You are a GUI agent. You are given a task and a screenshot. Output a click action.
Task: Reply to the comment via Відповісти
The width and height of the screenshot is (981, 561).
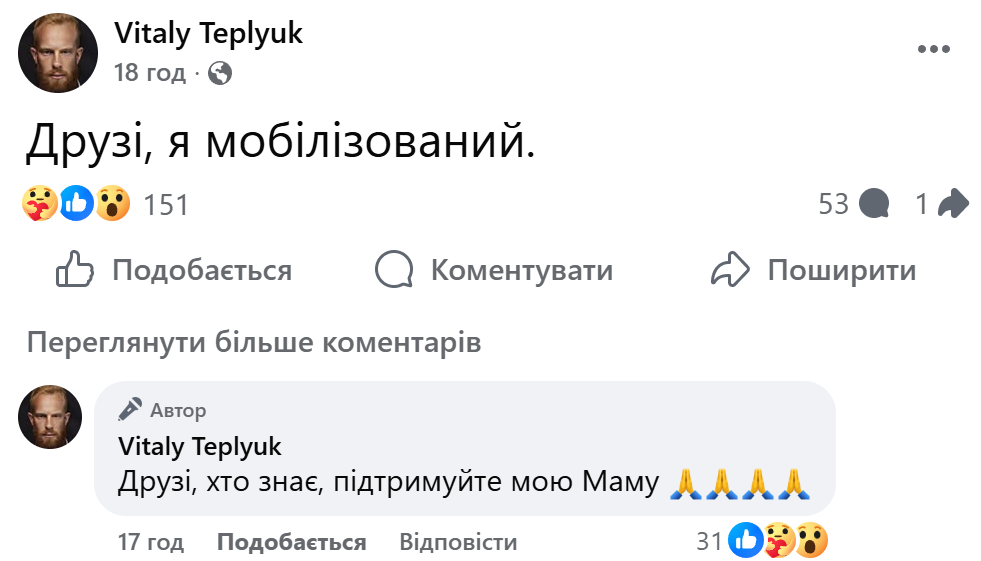(x=458, y=543)
